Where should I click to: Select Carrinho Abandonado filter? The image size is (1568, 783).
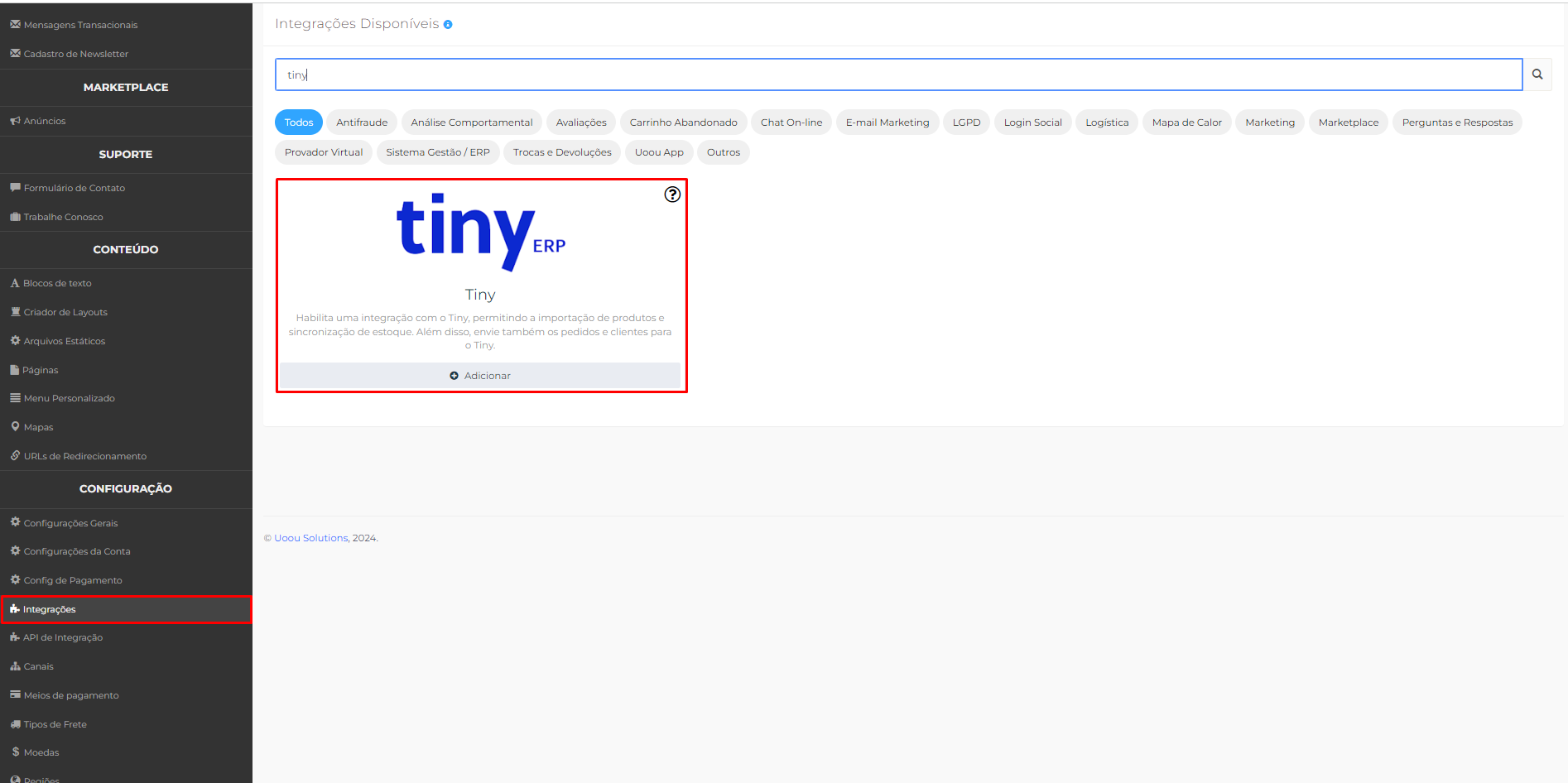pyautogui.click(x=684, y=122)
